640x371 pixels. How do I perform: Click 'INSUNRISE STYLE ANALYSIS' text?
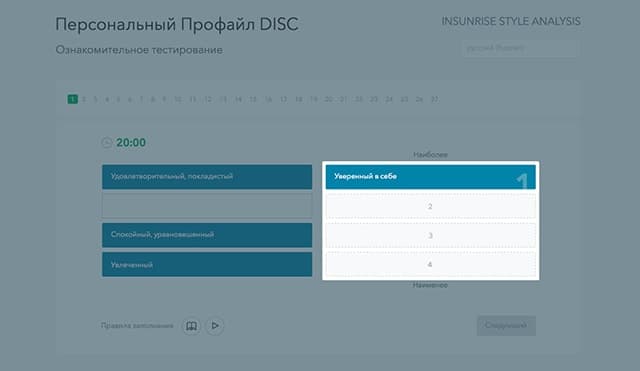click(511, 21)
